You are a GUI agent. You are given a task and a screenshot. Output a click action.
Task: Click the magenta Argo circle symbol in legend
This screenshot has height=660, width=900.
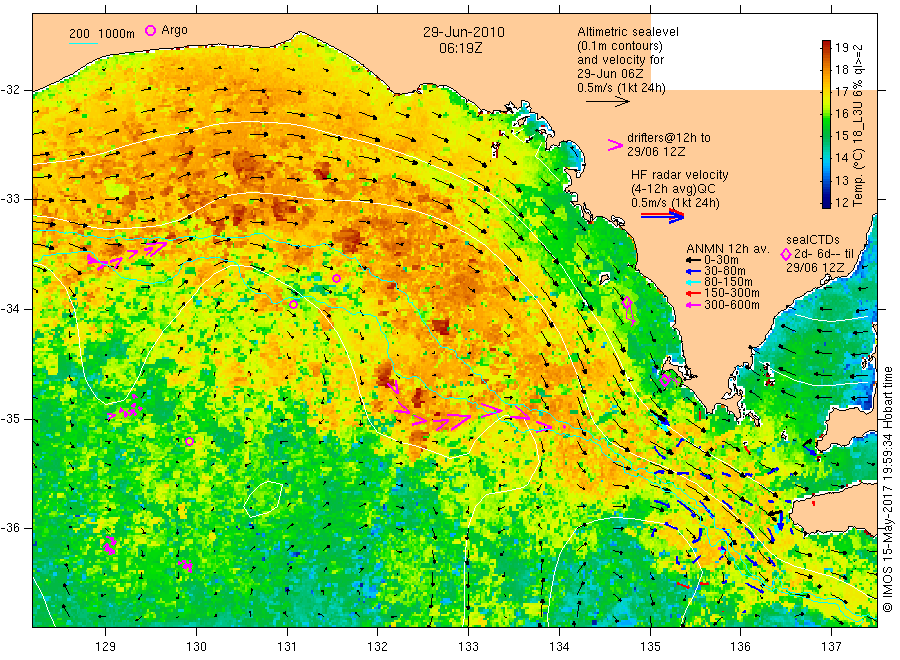pyautogui.click(x=150, y=30)
